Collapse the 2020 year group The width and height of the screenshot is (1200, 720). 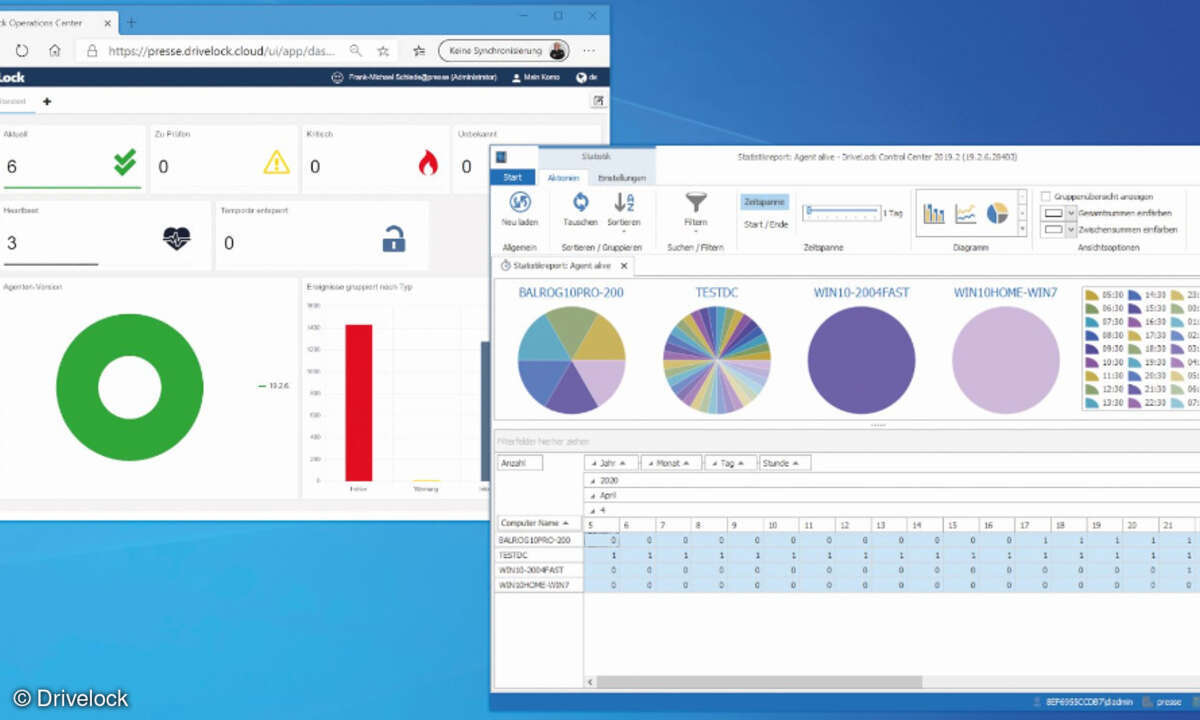591,481
